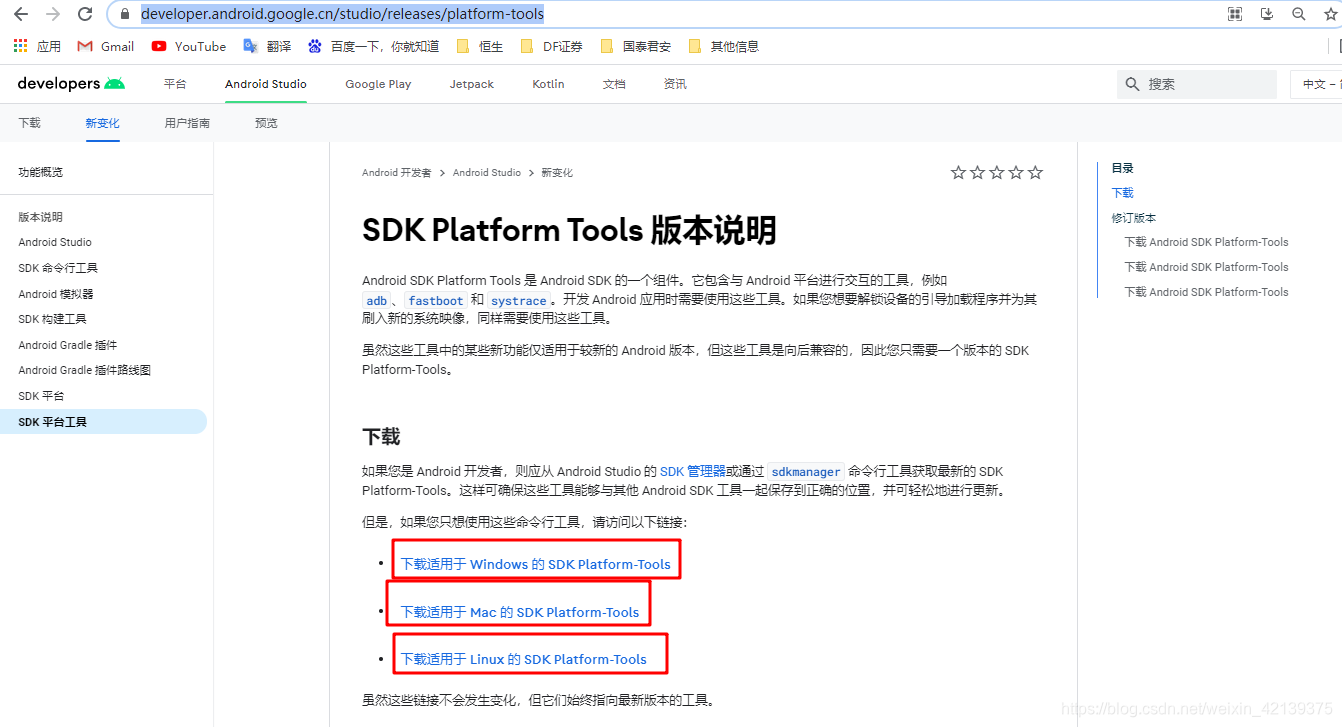The height and width of the screenshot is (727, 1342).
Task: Open Android Gradle 插件路线图 in the sidebar
Action: pyautogui.click(x=85, y=370)
